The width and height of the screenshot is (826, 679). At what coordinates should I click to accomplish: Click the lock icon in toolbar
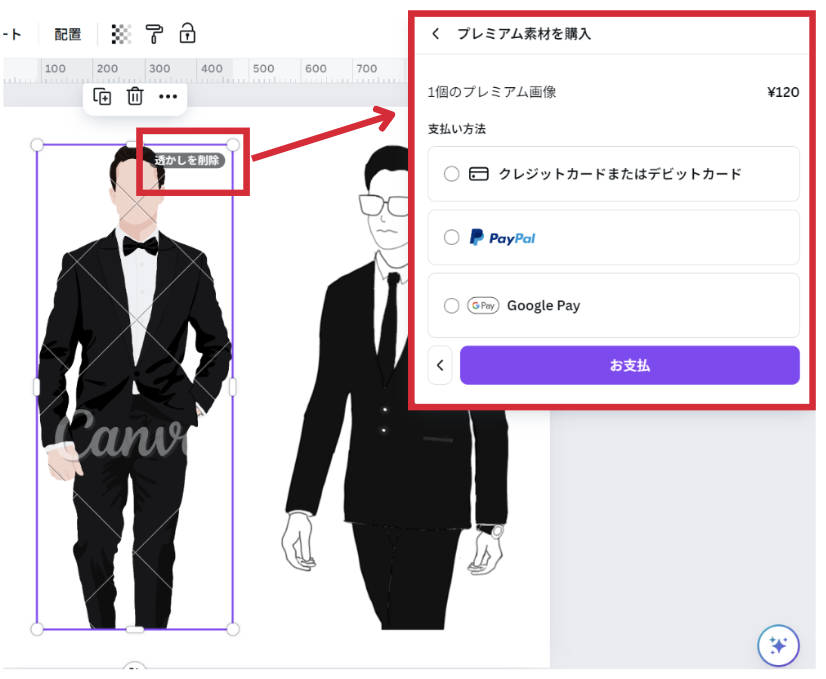click(187, 34)
